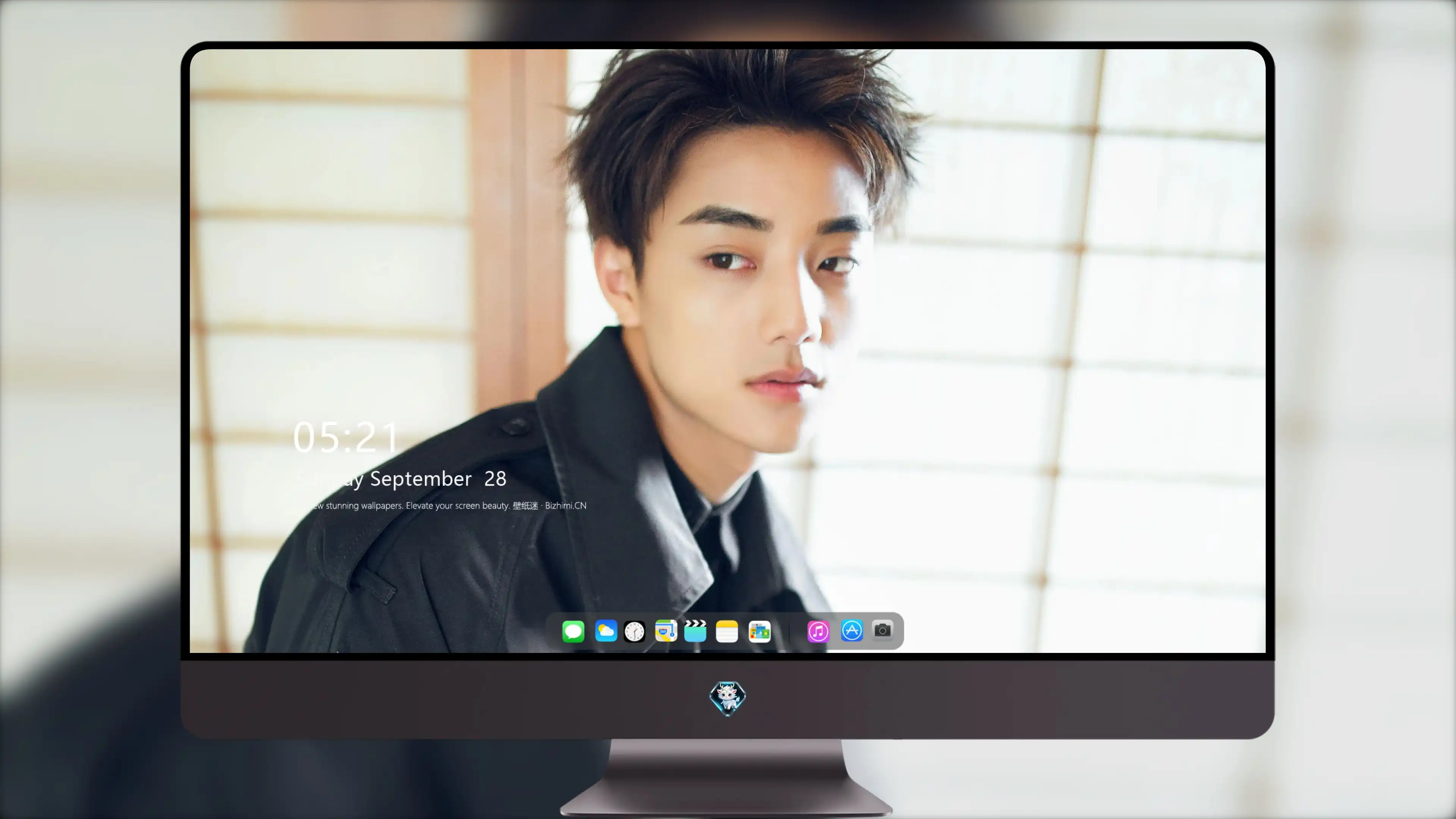Click the dragon logo on monitor chin
This screenshot has width=1456, height=819.
[x=728, y=698]
